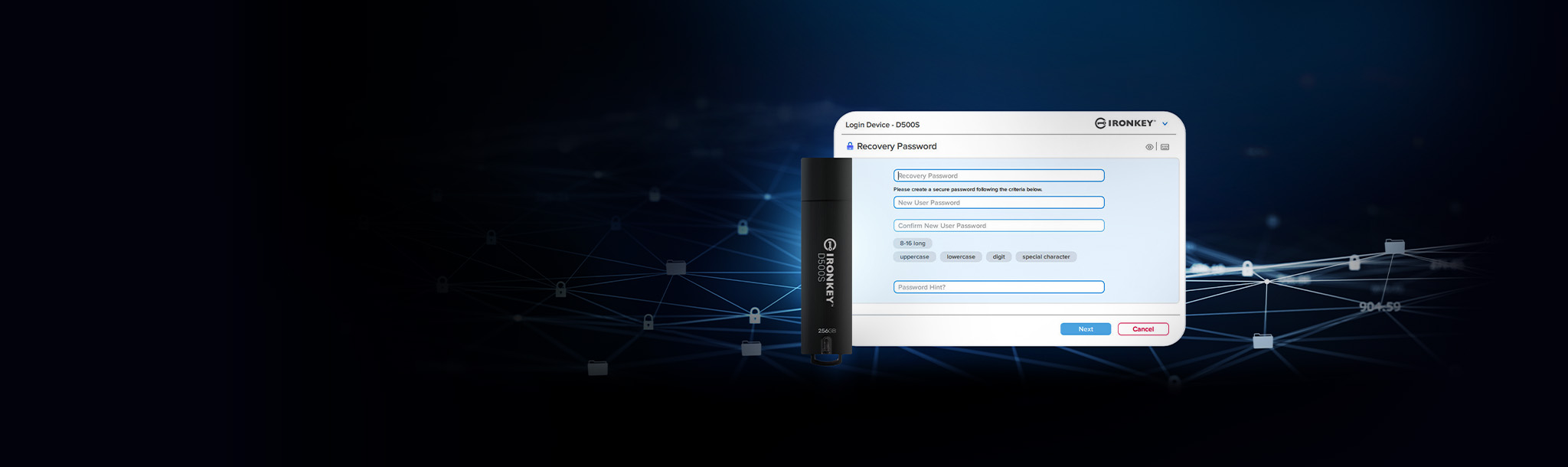Click the "Recovery Password" section heading
The image size is (1568, 467).
pyautogui.click(x=897, y=146)
